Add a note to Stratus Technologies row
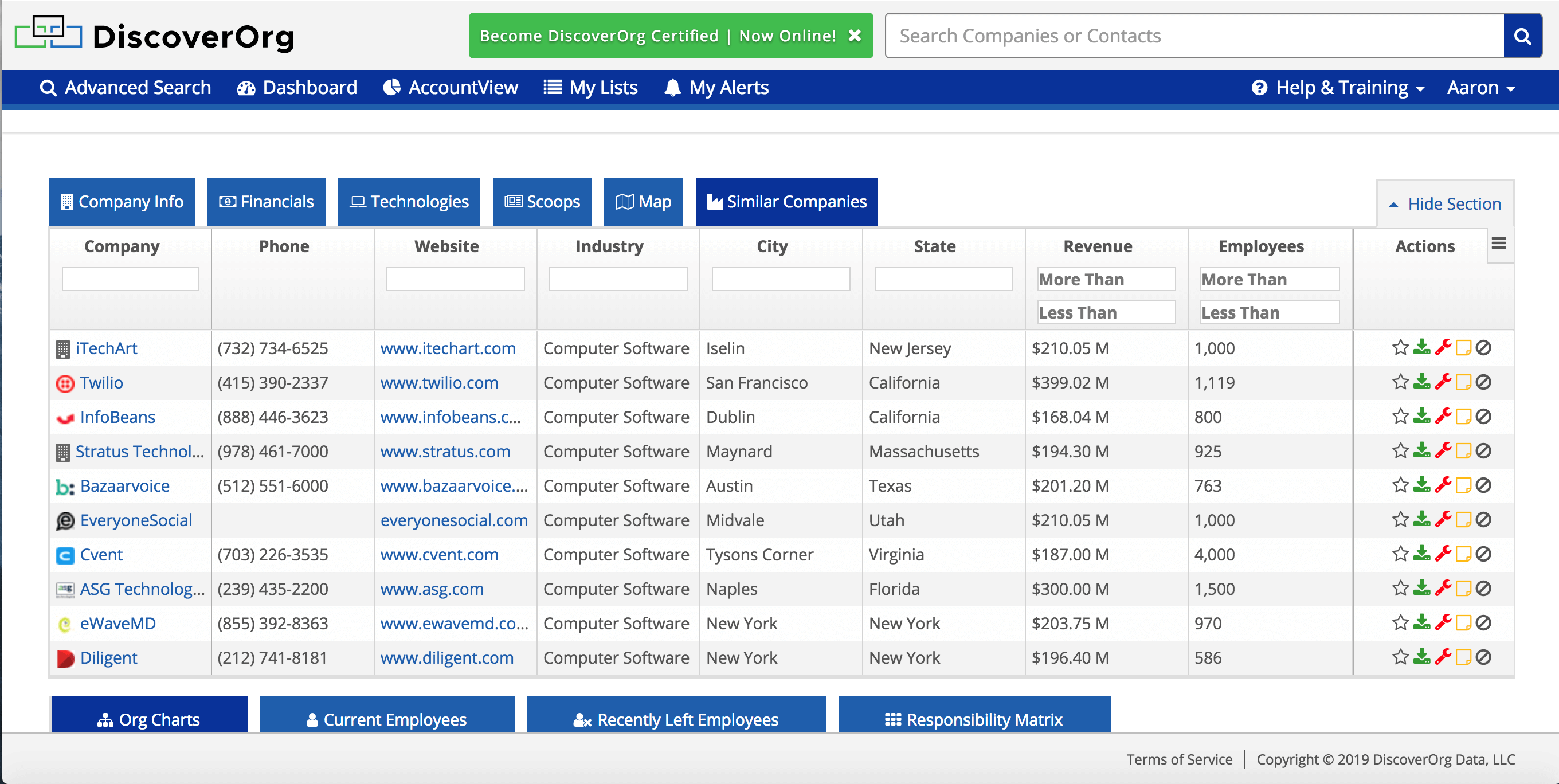This screenshot has height=784, width=1559. [1463, 450]
